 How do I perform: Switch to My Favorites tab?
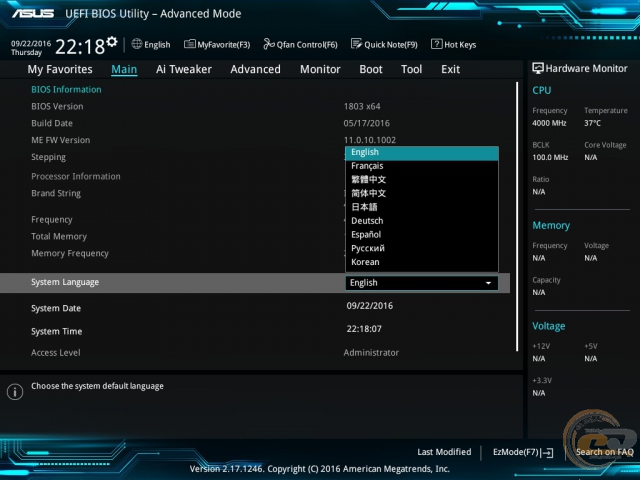coord(60,69)
